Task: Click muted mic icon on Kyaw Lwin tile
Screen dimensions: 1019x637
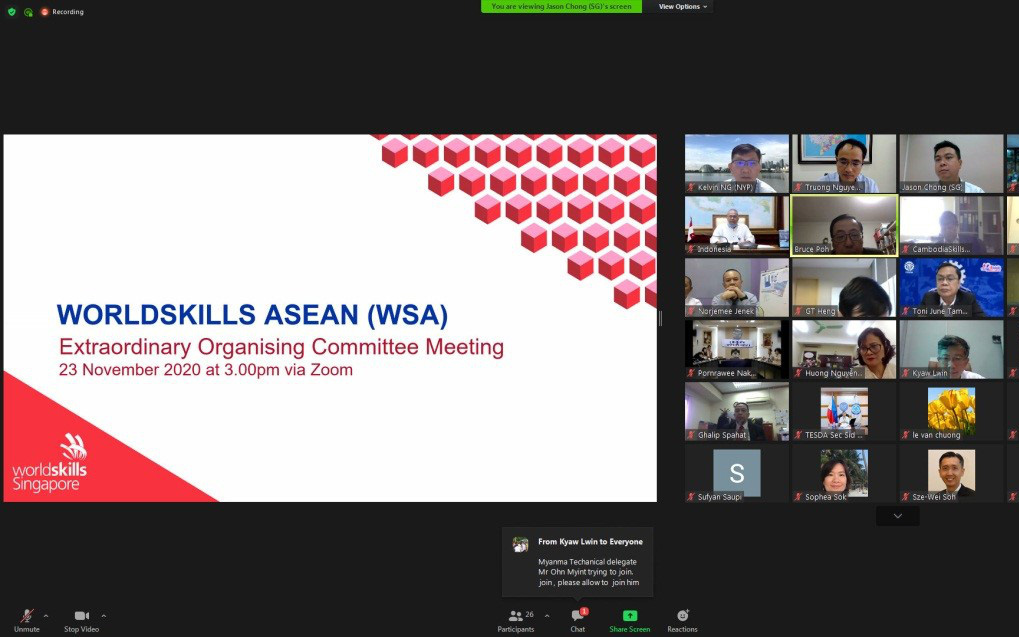Action: [x=905, y=373]
